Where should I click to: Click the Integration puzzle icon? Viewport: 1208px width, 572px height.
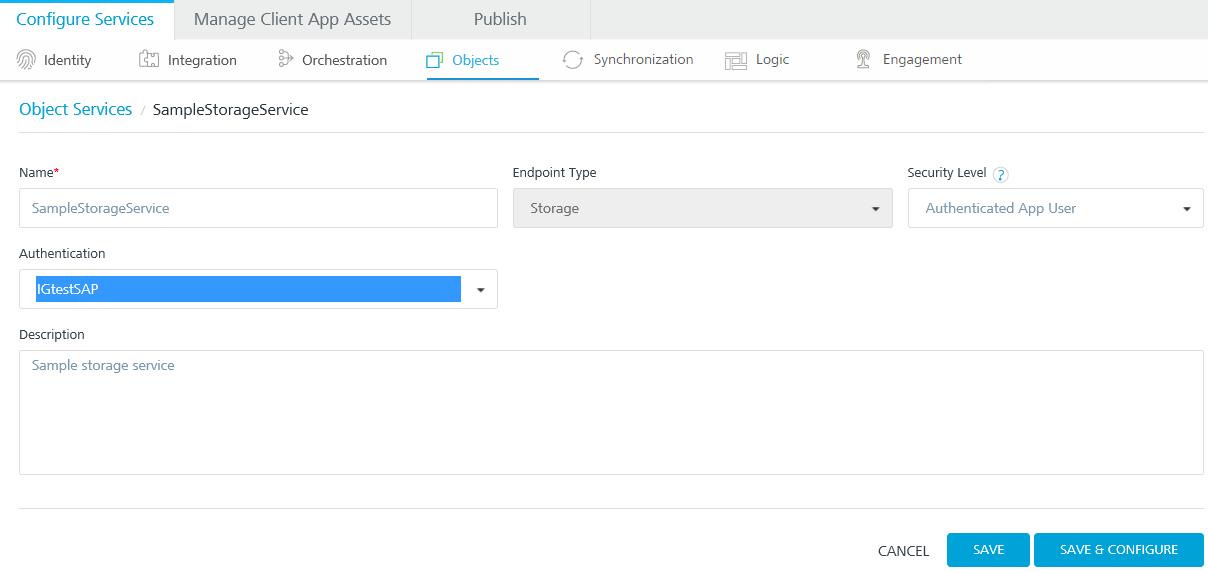(x=149, y=60)
